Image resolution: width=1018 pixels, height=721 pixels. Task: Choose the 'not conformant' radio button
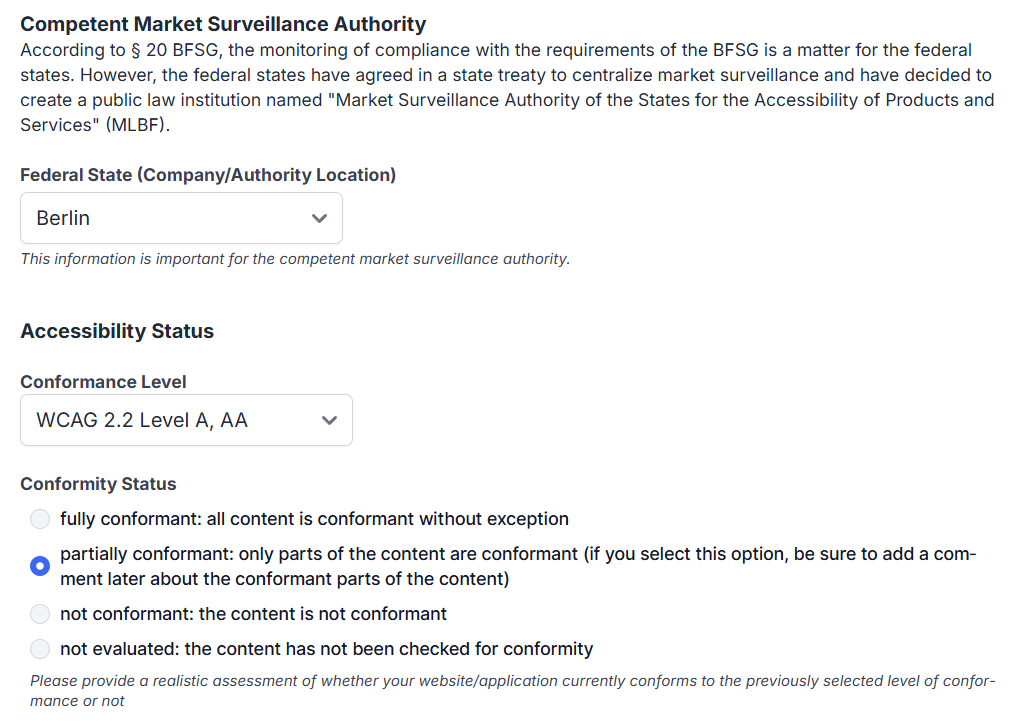(39, 614)
